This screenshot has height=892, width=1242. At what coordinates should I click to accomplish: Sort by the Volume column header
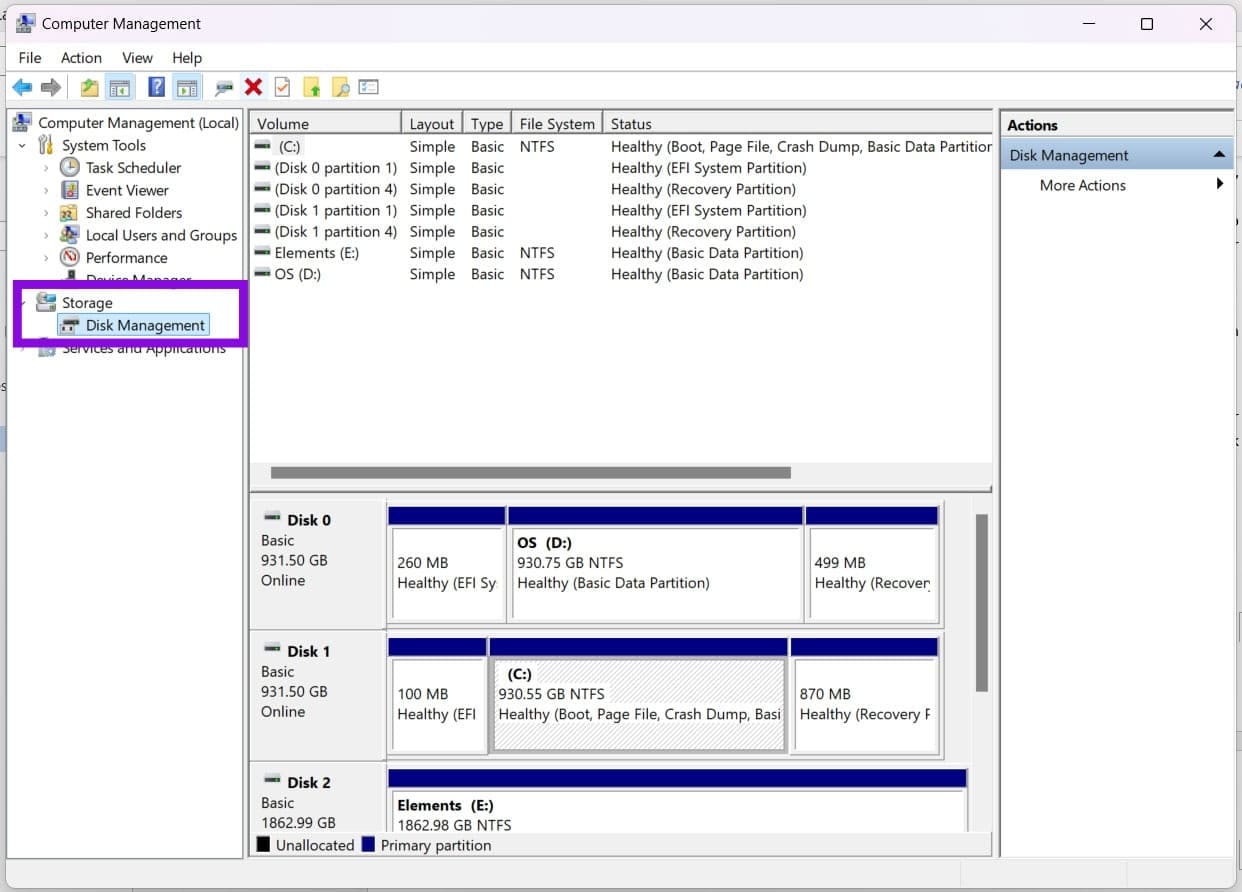(325, 124)
